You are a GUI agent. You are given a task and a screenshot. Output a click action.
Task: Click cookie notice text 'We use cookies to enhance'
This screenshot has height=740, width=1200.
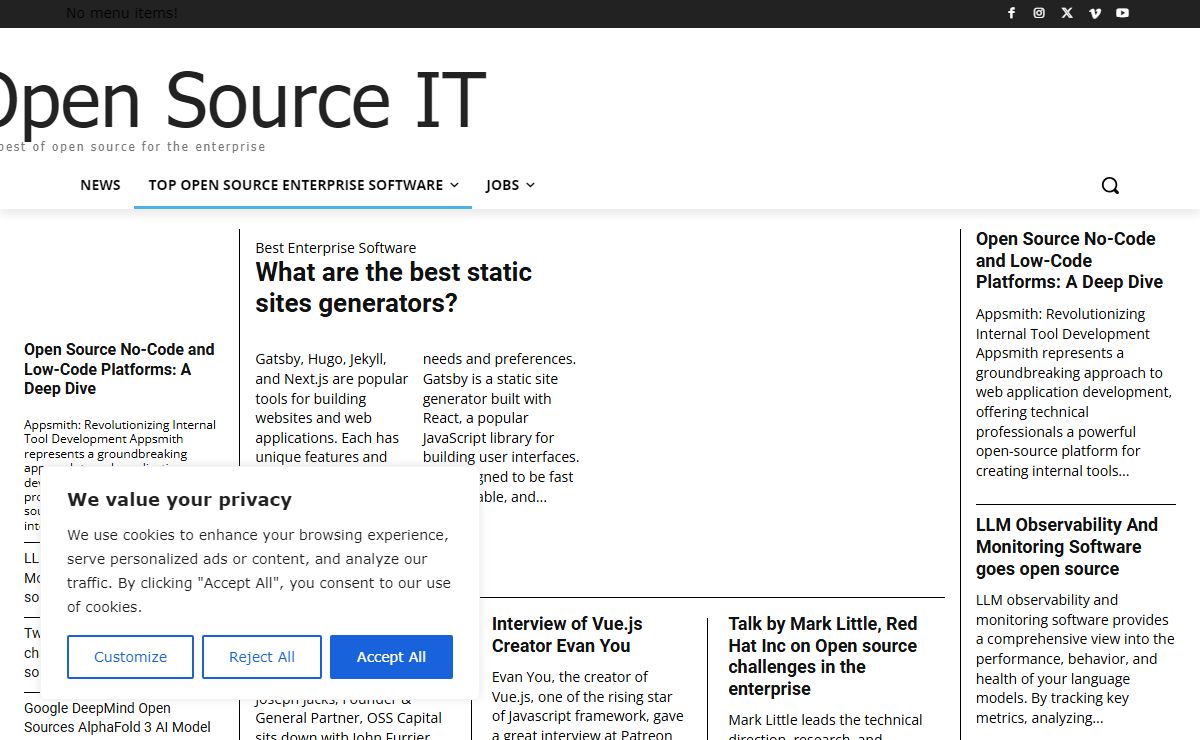coord(259,571)
